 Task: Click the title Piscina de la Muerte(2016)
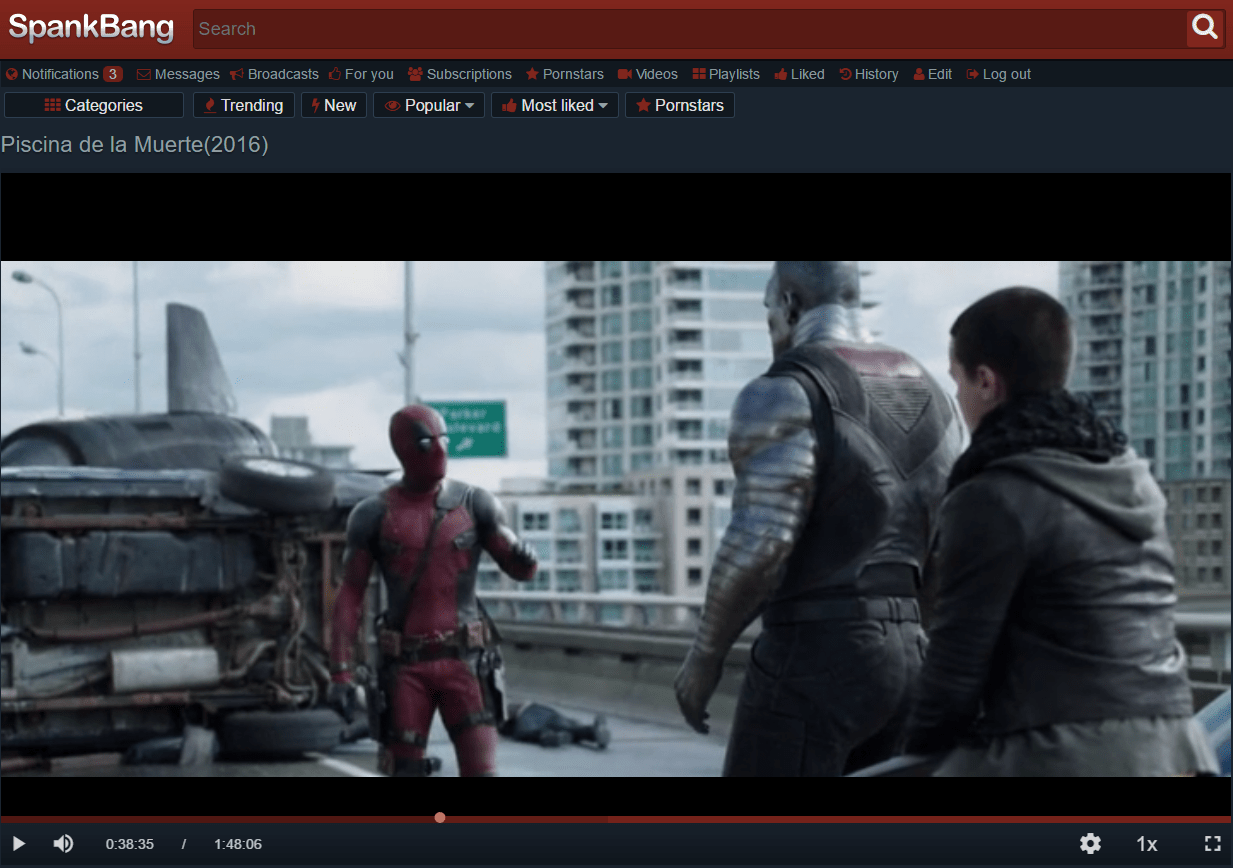tap(135, 144)
